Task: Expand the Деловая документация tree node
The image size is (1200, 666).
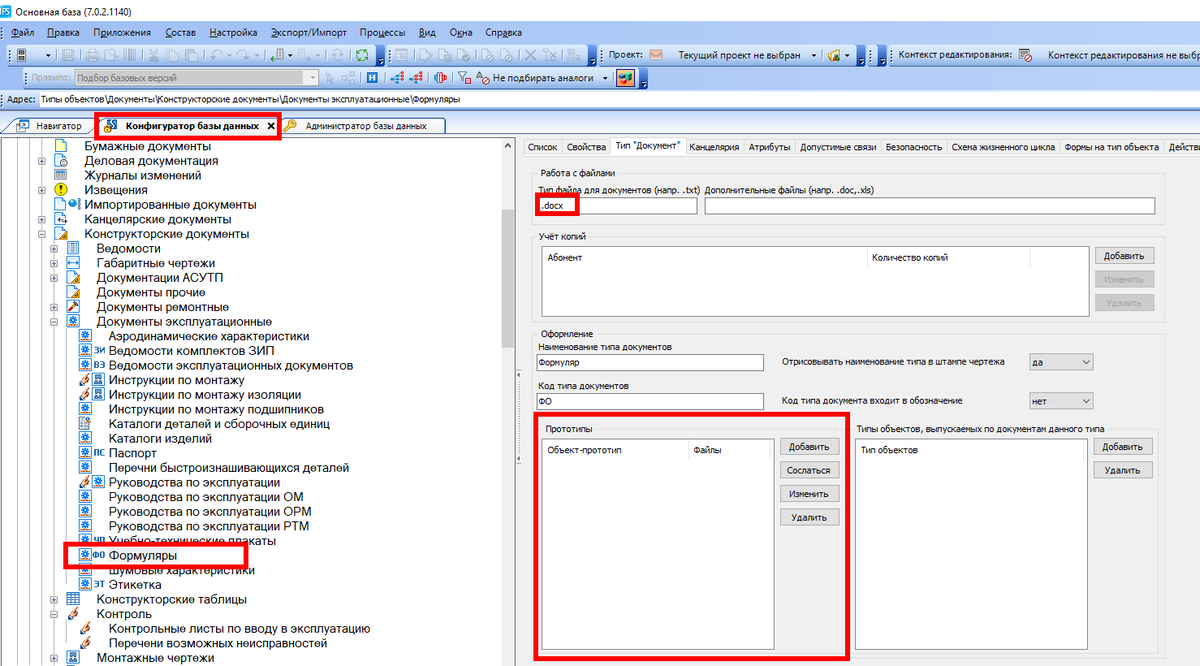Action: coord(41,161)
